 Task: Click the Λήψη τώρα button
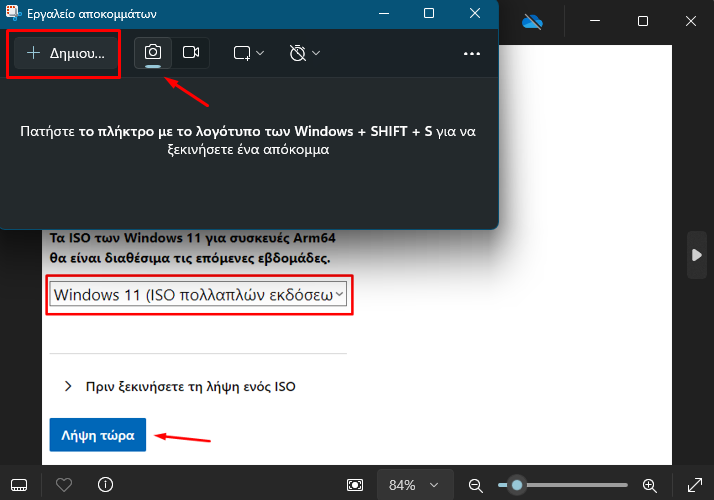(x=98, y=435)
